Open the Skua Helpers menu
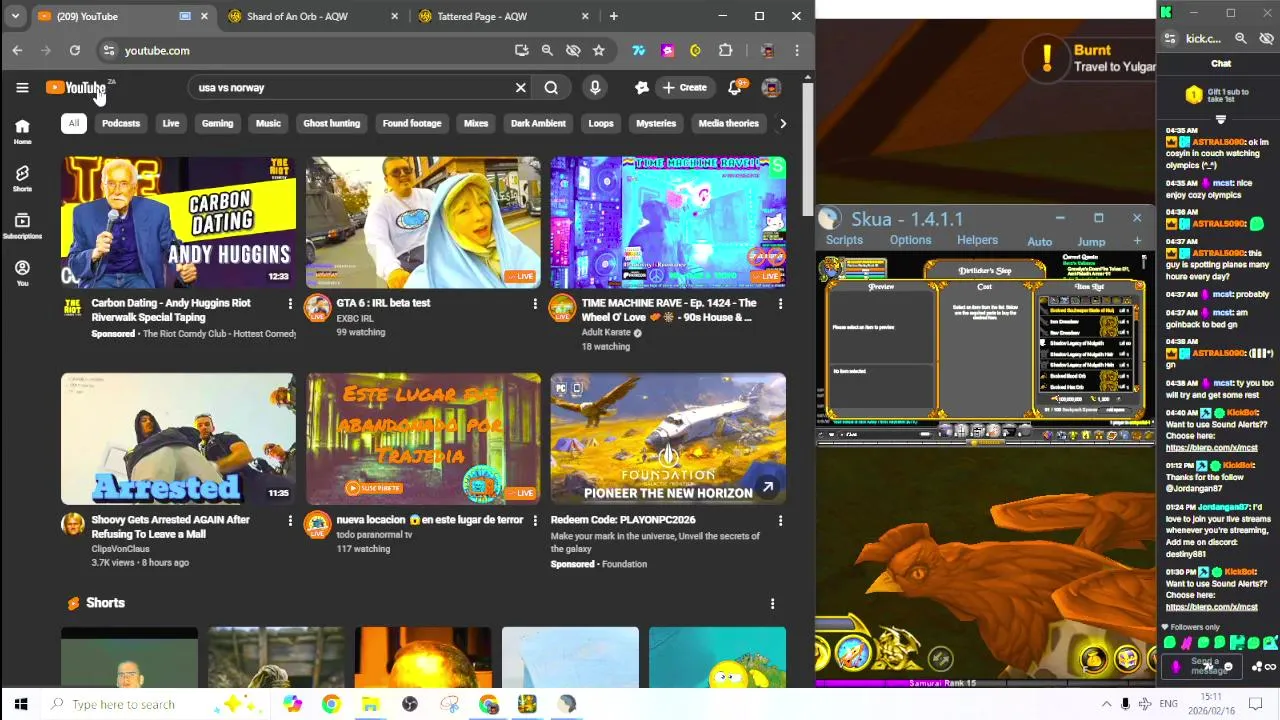Image resolution: width=1280 pixels, height=720 pixels. click(977, 240)
